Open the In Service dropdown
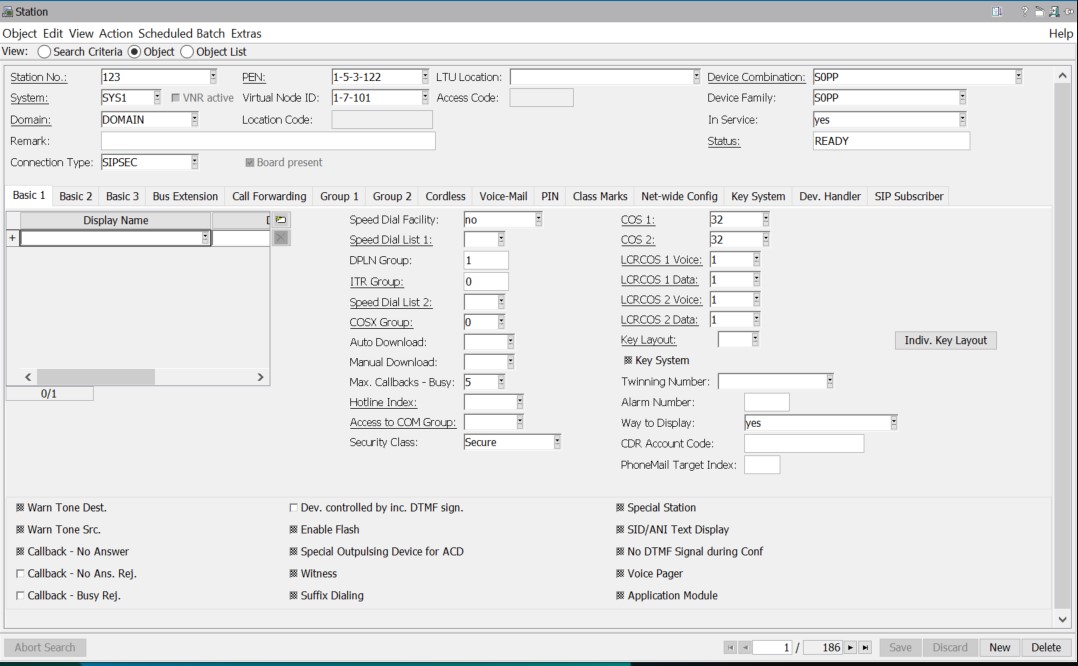1078x666 pixels. point(962,120)
